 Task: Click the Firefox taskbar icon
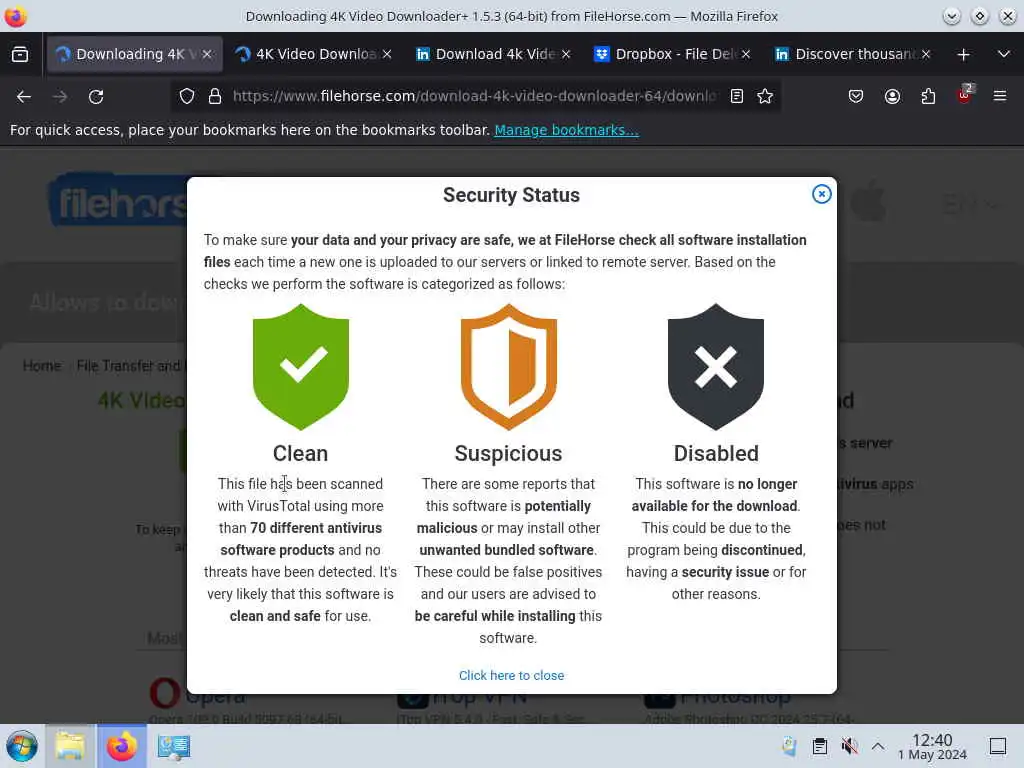122,746
